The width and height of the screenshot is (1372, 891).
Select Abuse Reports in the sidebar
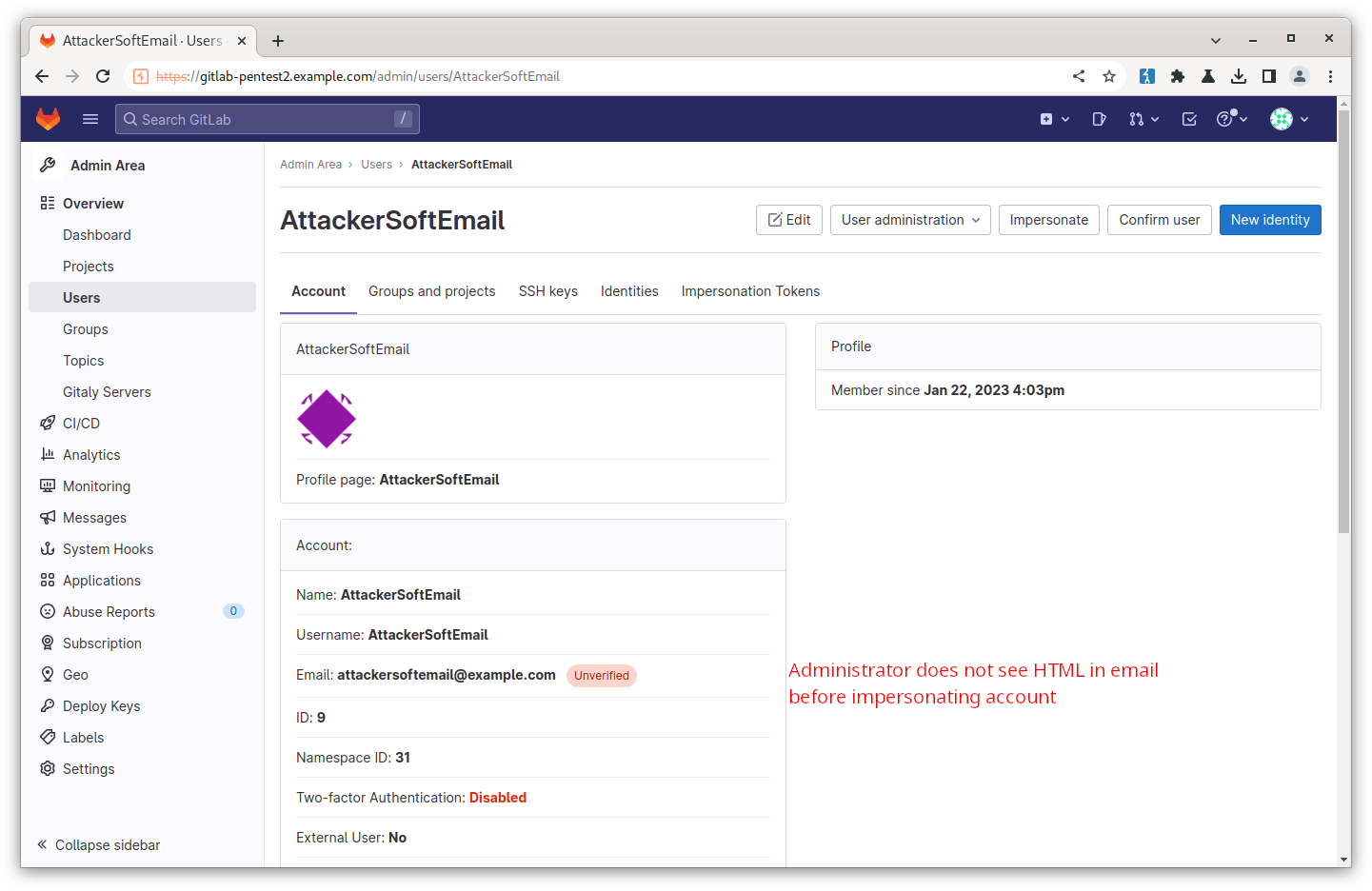click(109, 612)
